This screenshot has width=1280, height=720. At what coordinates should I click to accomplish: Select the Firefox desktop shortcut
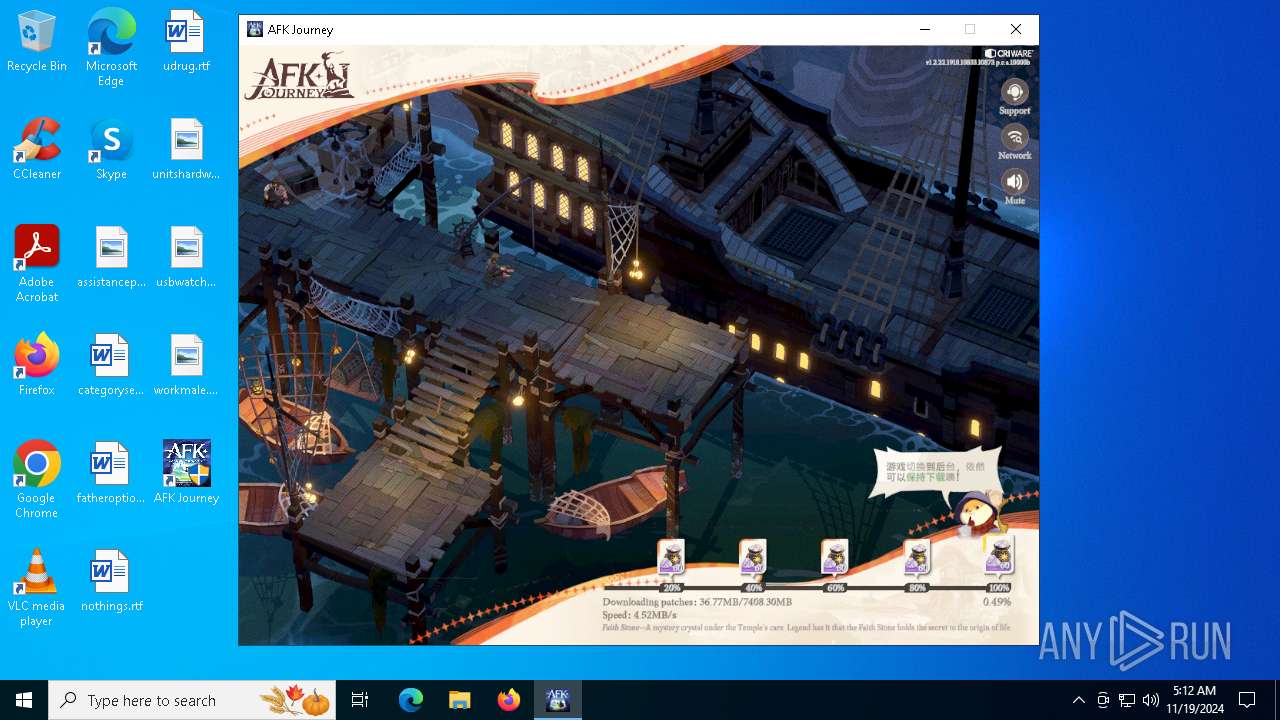click(x=37, y=366)
